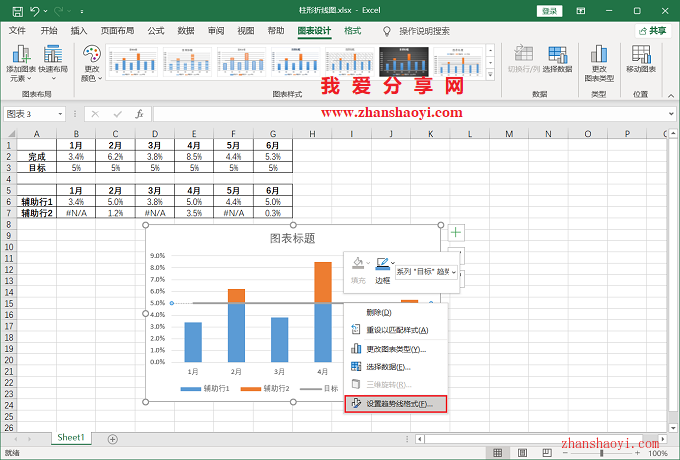Viewport: 680px width, 460px height.
Task: Click the formula bar cancel X icon
Action: tap(95, 114)
